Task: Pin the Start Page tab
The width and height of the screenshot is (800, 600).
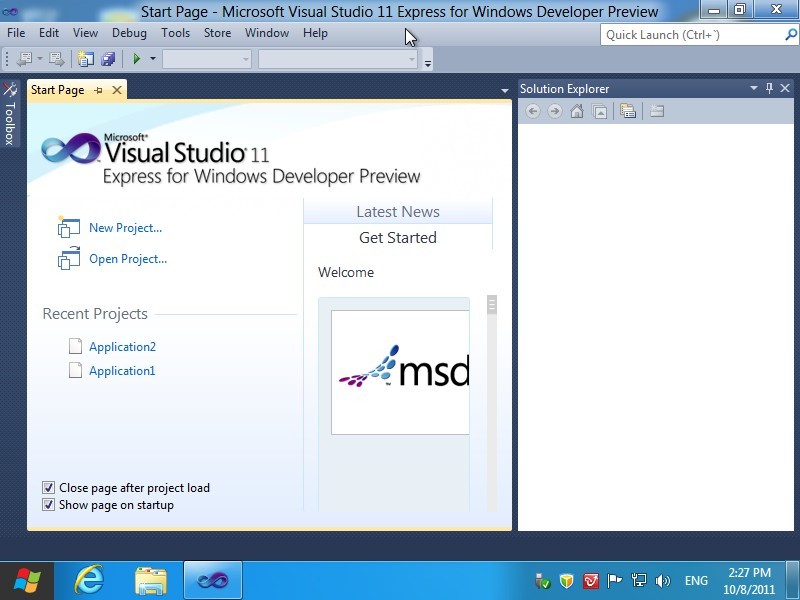Action: click(x=98, y=90)
